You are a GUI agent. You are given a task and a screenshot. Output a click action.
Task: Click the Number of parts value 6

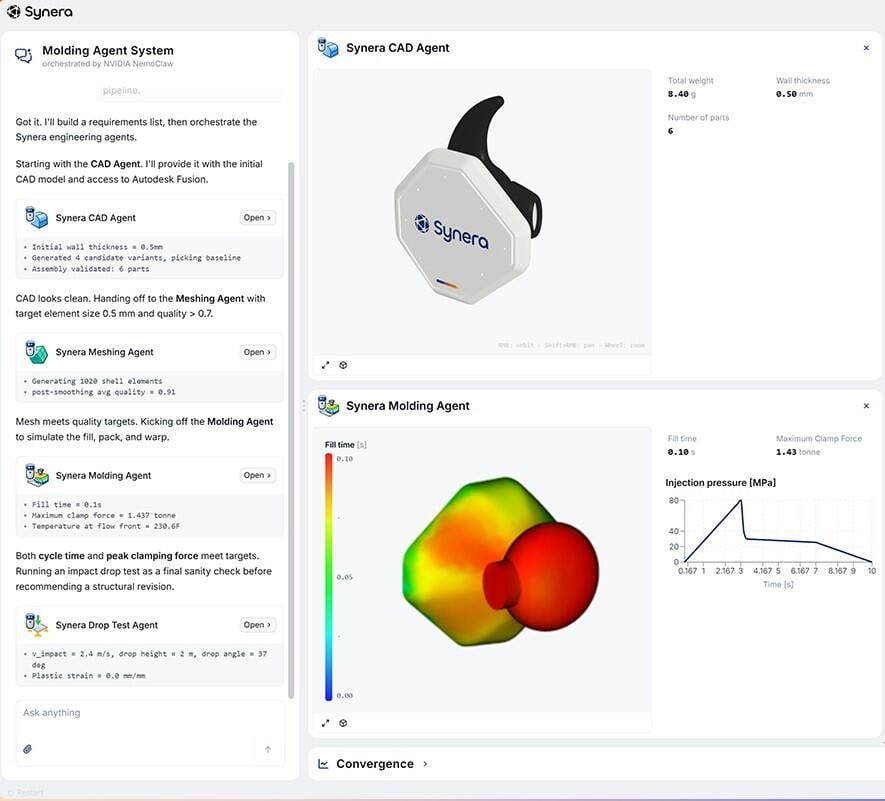coord(671,131)
